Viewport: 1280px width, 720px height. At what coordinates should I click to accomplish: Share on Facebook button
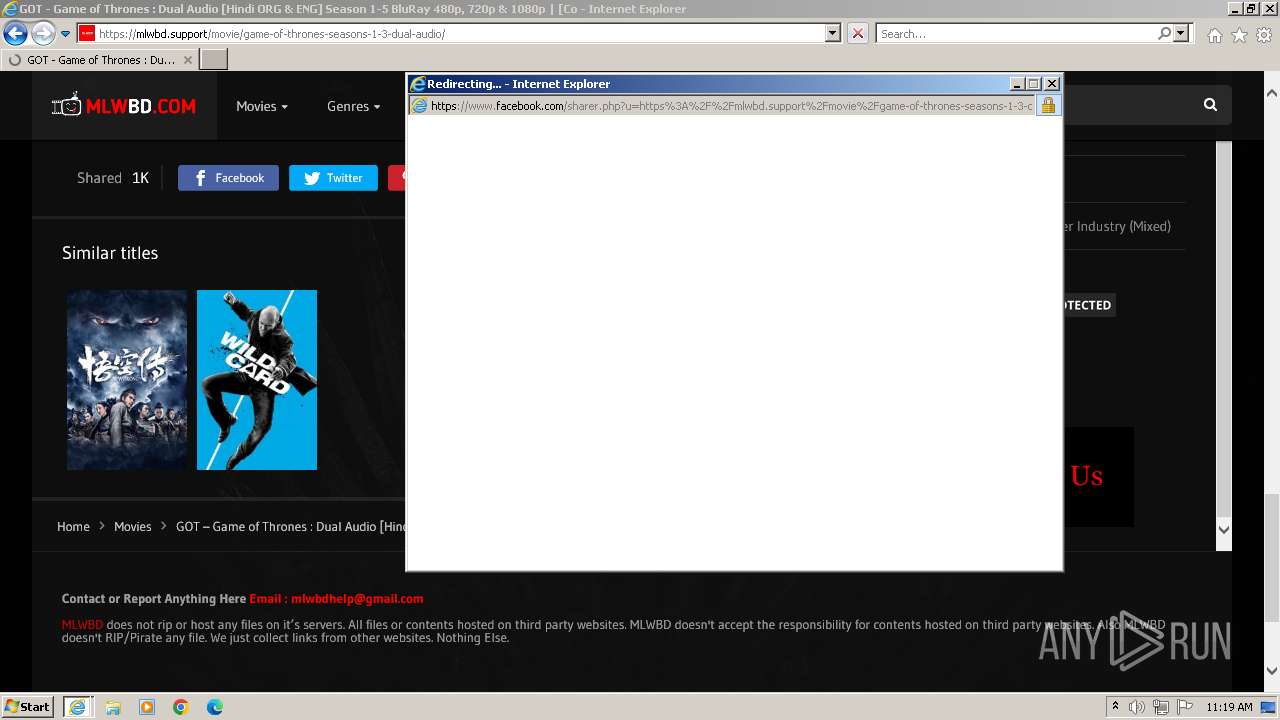tap(228, 178)
